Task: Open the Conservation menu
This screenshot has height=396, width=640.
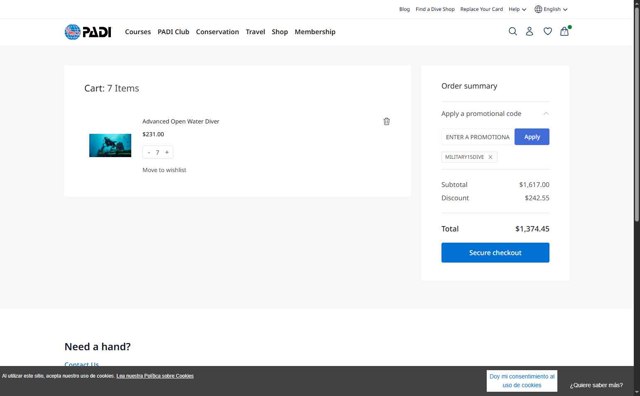Action: pos(217,32)
